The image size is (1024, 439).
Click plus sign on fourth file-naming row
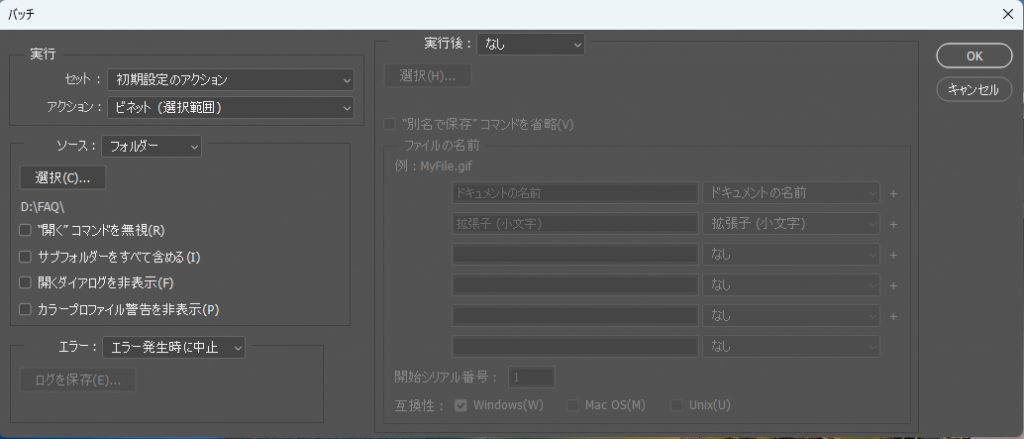click(x=893, y=286)
